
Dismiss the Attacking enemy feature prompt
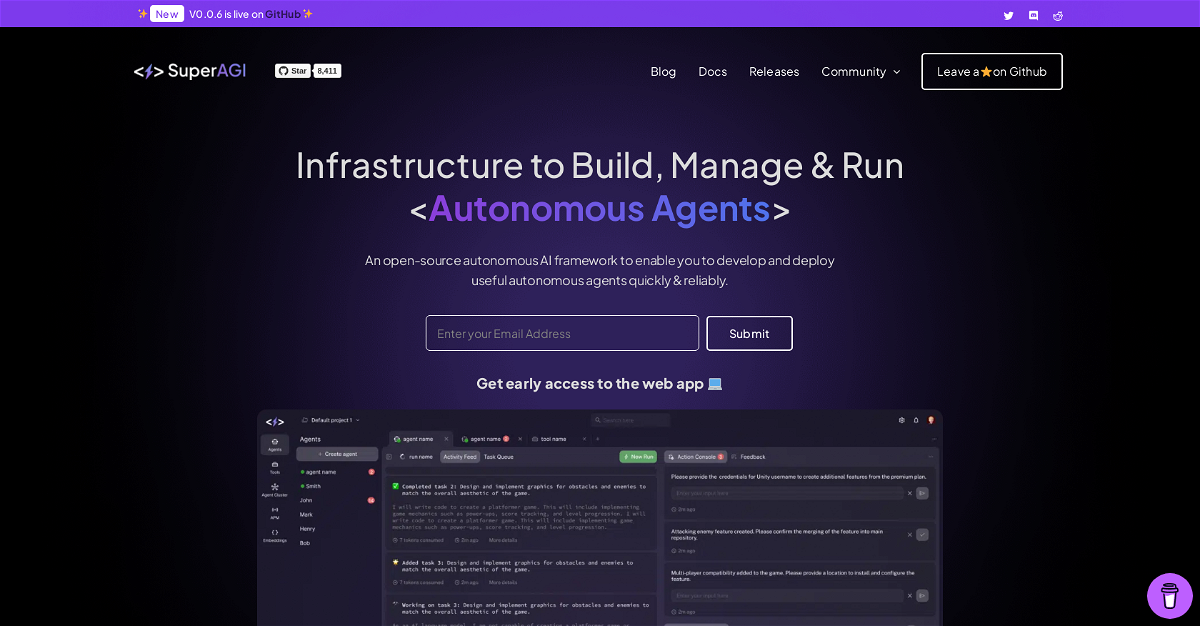910,535
